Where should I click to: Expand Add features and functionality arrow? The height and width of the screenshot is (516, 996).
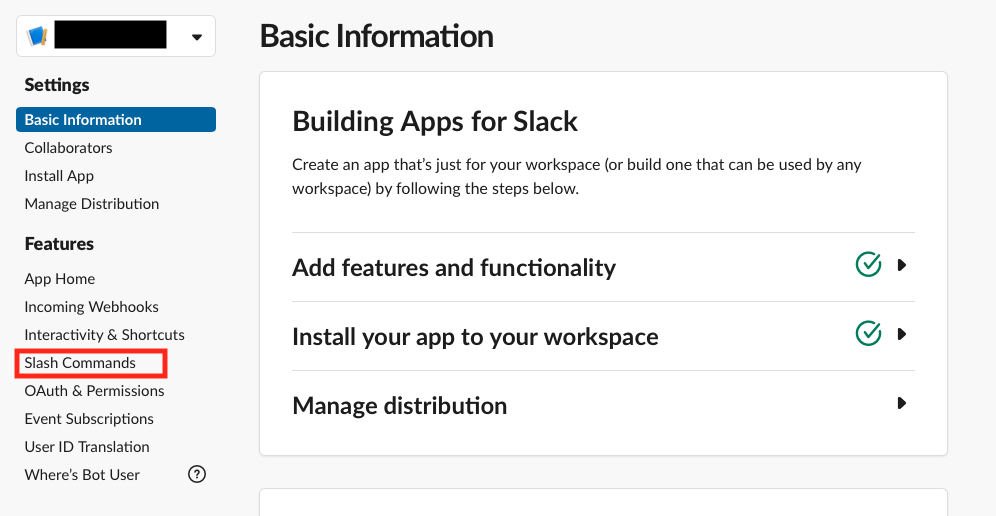tap(901, 265)
